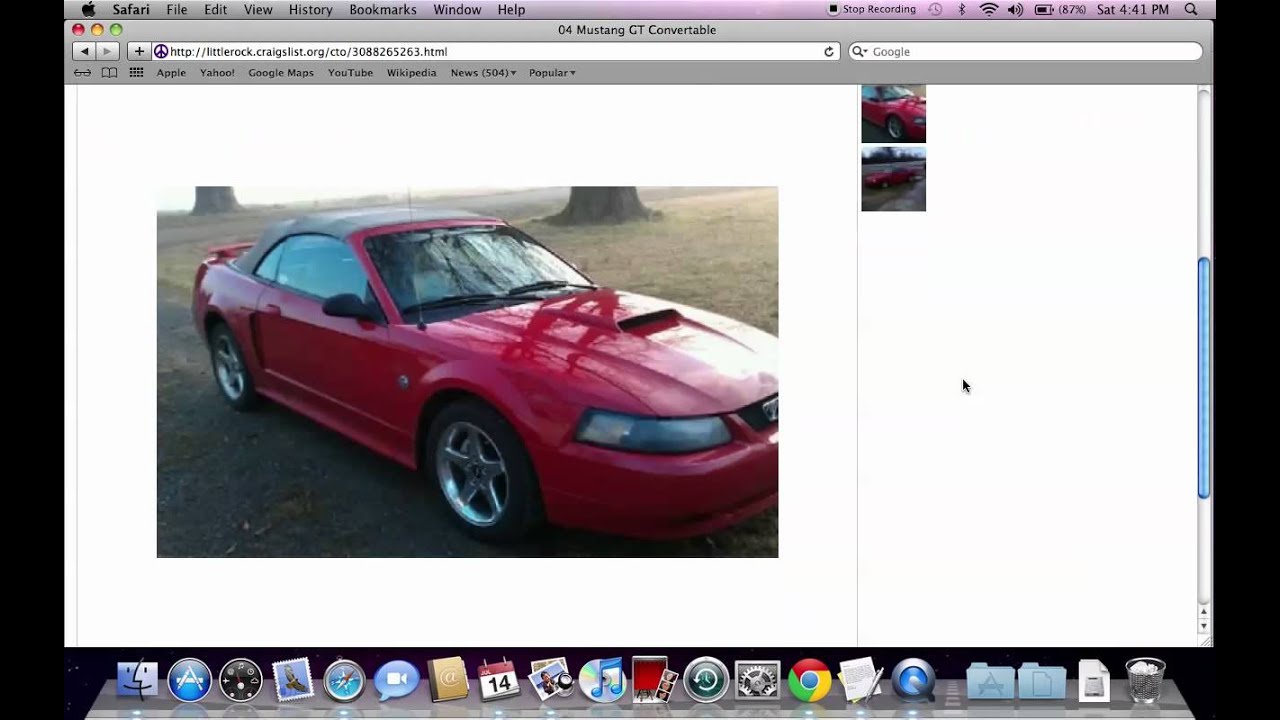Open Time Machine in the Dock
The image size is (1280, 720).
706,681
